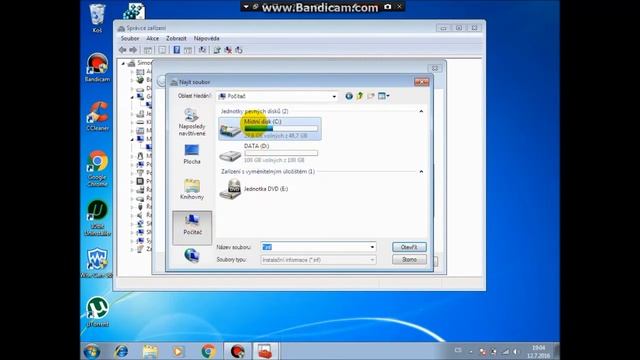
Task: Click the Otevřít button
Action: tap(409, 247)
